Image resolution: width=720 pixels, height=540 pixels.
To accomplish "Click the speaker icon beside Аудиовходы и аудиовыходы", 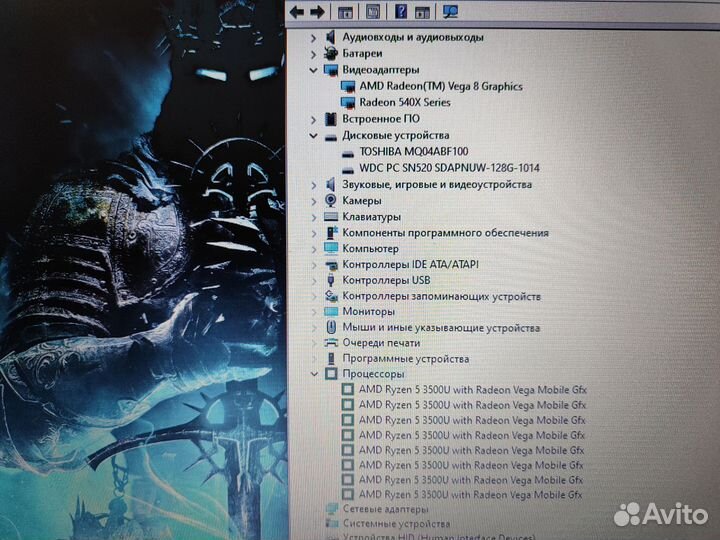I will (331, 37).
